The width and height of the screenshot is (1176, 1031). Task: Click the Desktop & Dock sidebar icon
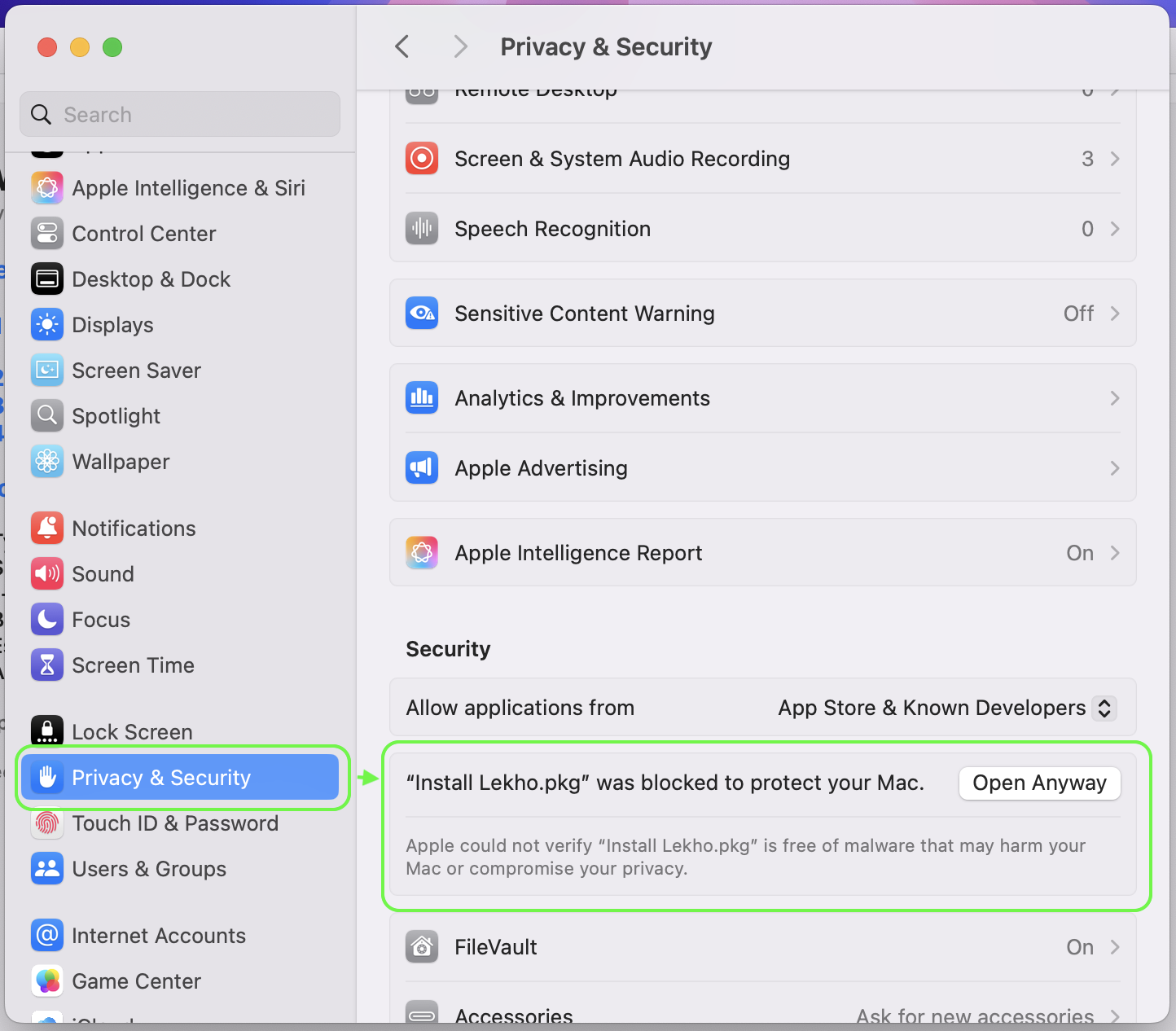47,279
